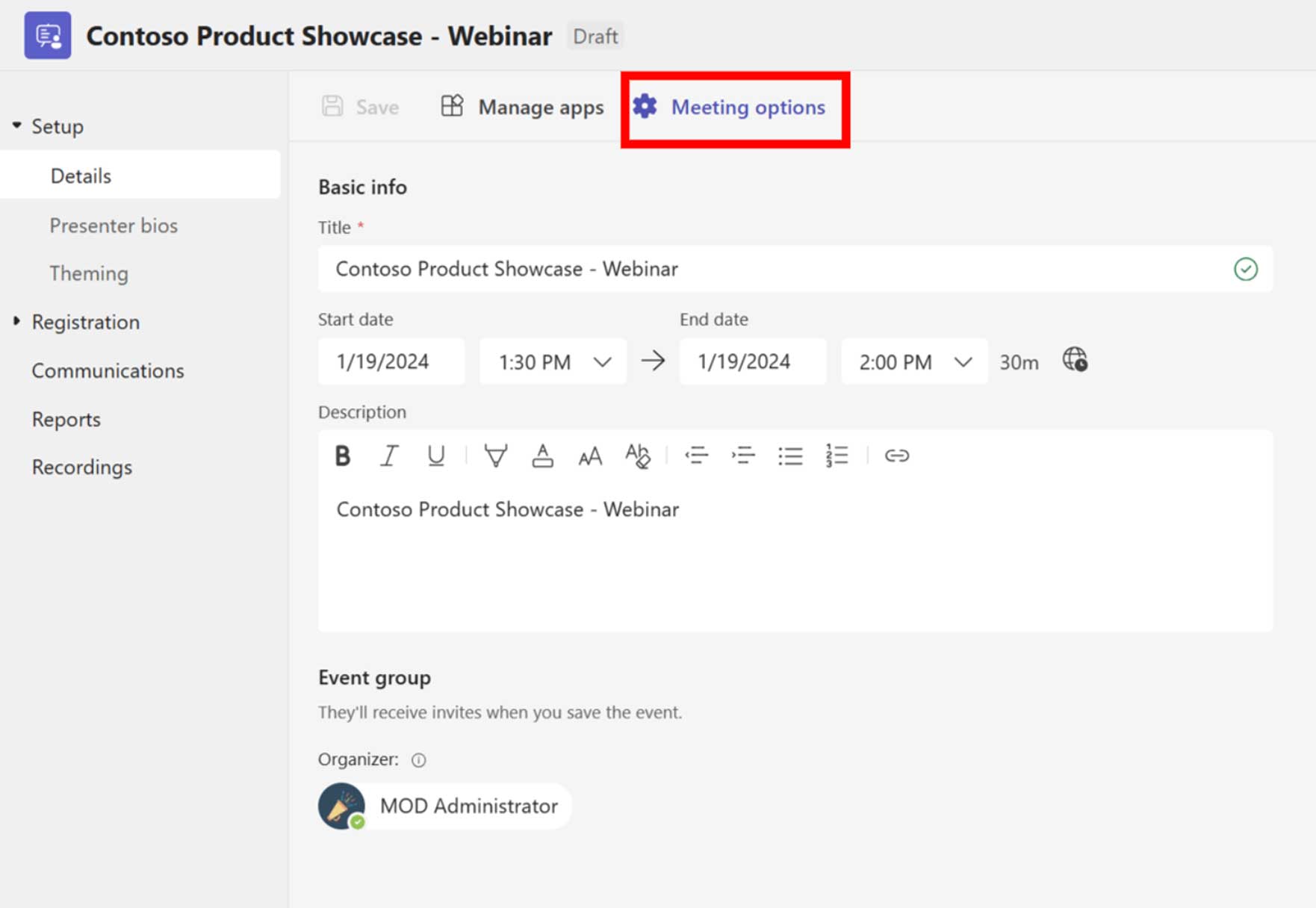Toggle italic formatting in description
1316x908 pixels.
click(389, 455)
